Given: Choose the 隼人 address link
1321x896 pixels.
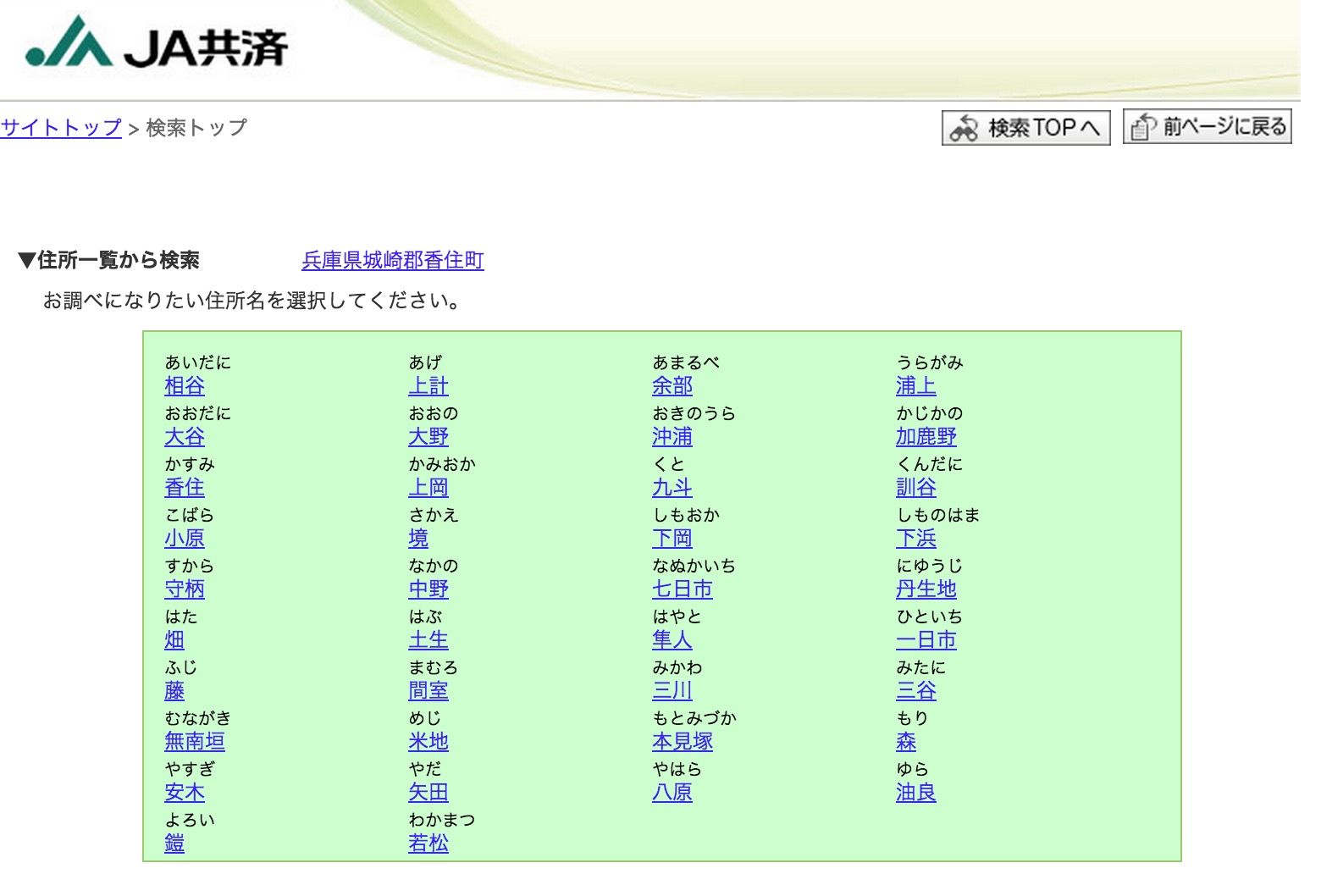Looking at the screenshot, I should pos(672,640).
